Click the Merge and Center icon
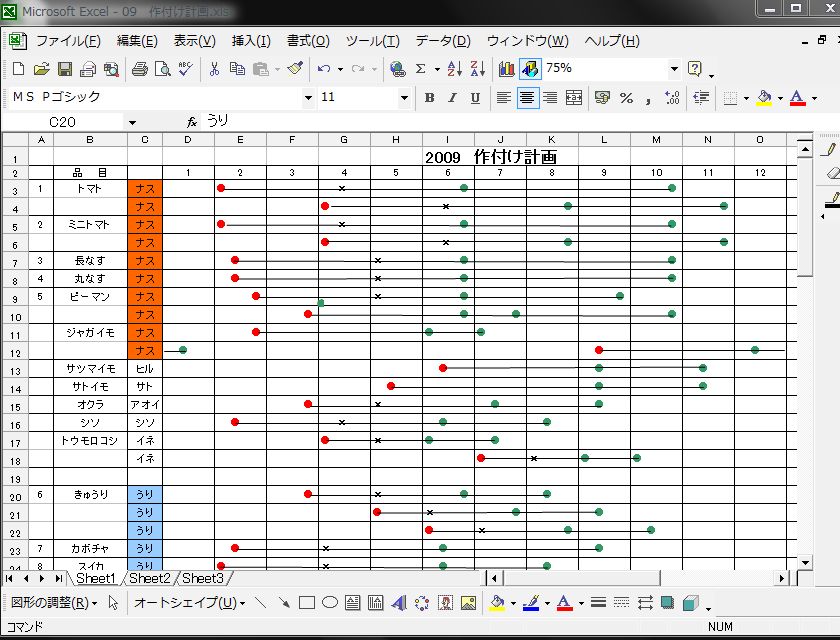Viewport: 840px width, 640px height. tap(574, 97)
